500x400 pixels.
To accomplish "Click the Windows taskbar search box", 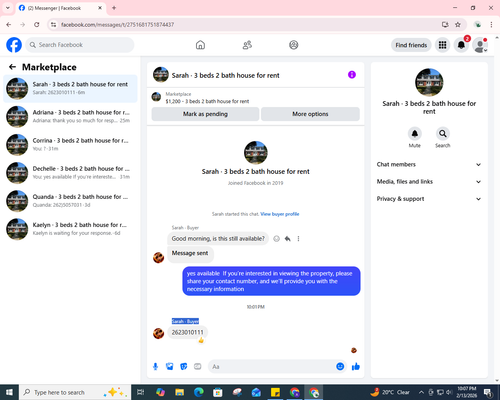I will (x=75, y=392).
